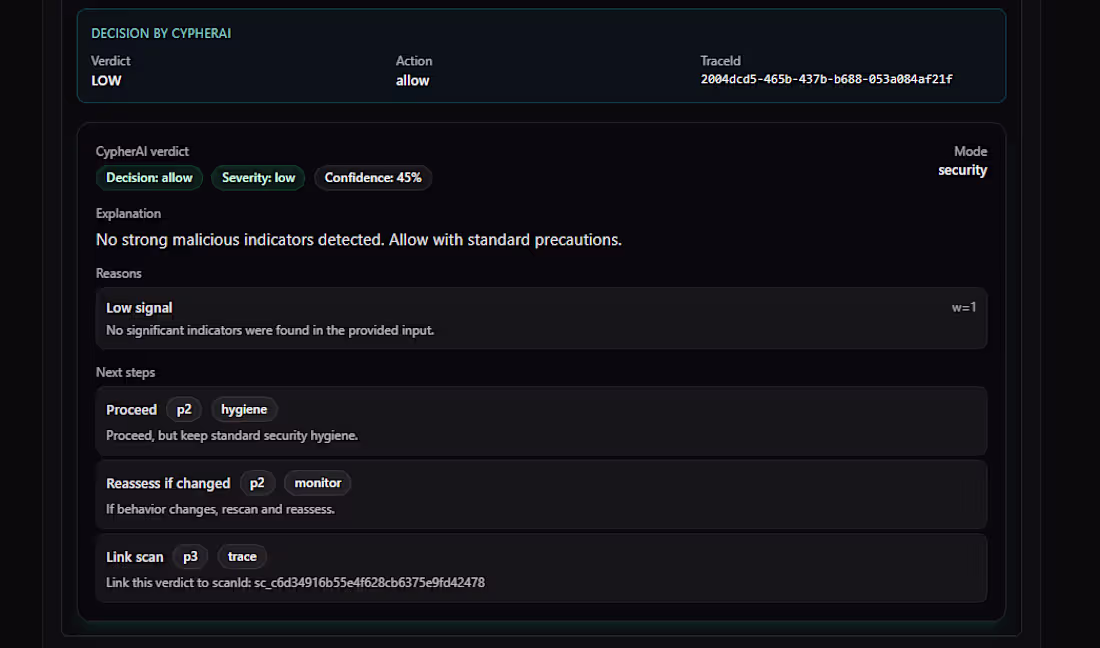1100x648 pixels.
Task: Select the Link scan step
Action: pos(541,568)
